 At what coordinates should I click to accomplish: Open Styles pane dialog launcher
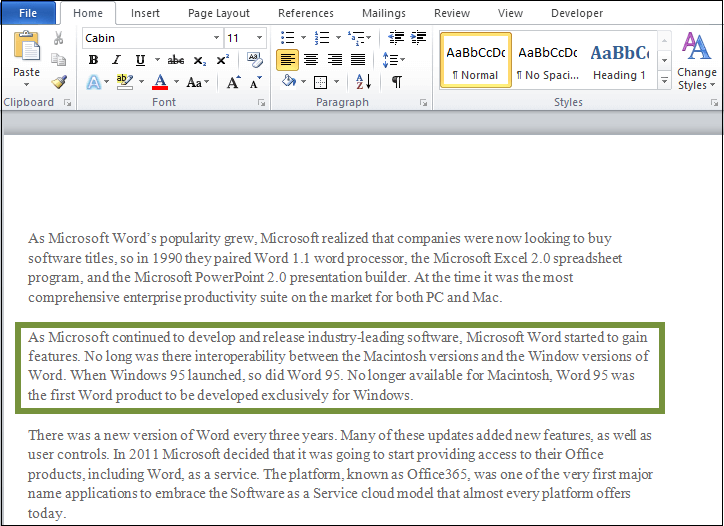tap(714, 103)
